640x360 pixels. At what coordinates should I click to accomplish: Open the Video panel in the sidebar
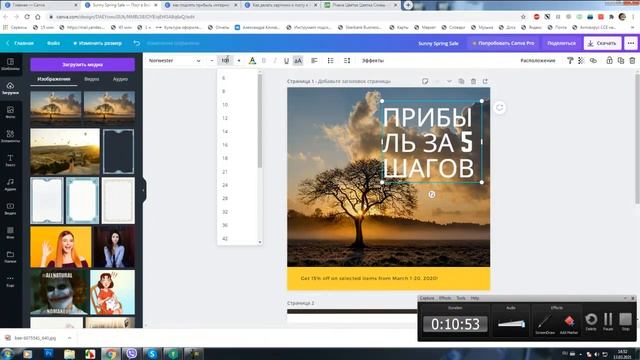[x=10, y=208]
